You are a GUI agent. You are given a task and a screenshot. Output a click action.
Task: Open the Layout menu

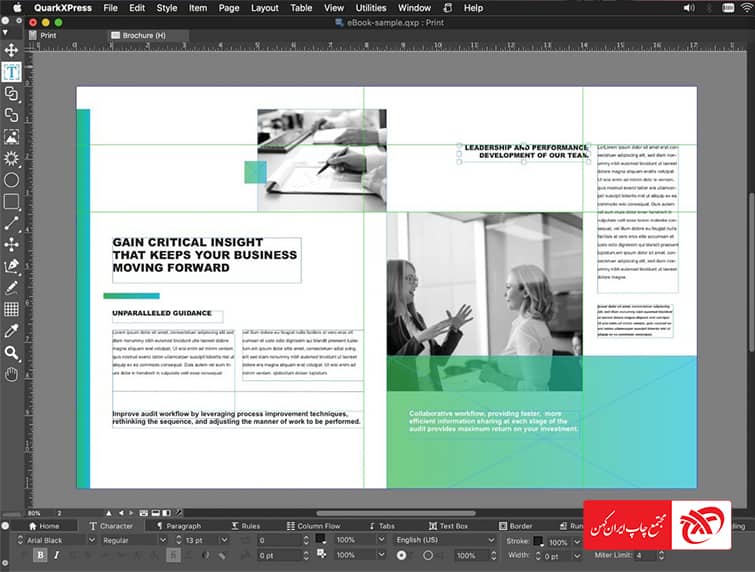pyautogui.click(x=264, y=8)
